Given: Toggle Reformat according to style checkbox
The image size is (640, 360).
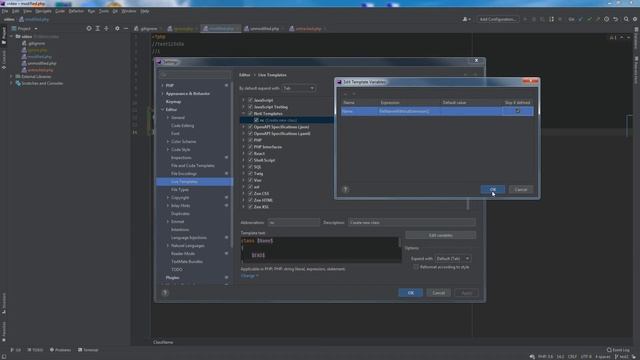Looking at the screenshot, I should coord(416,267).
